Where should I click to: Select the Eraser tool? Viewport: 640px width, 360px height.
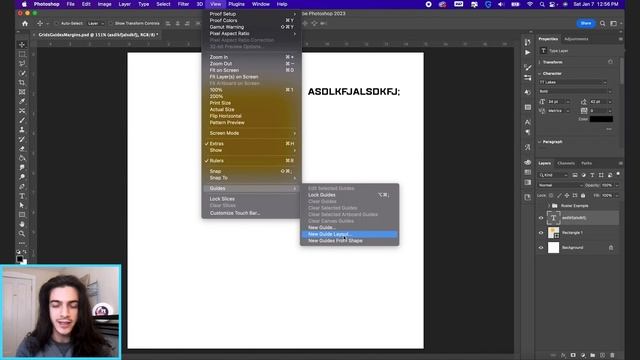pos(22,149)
